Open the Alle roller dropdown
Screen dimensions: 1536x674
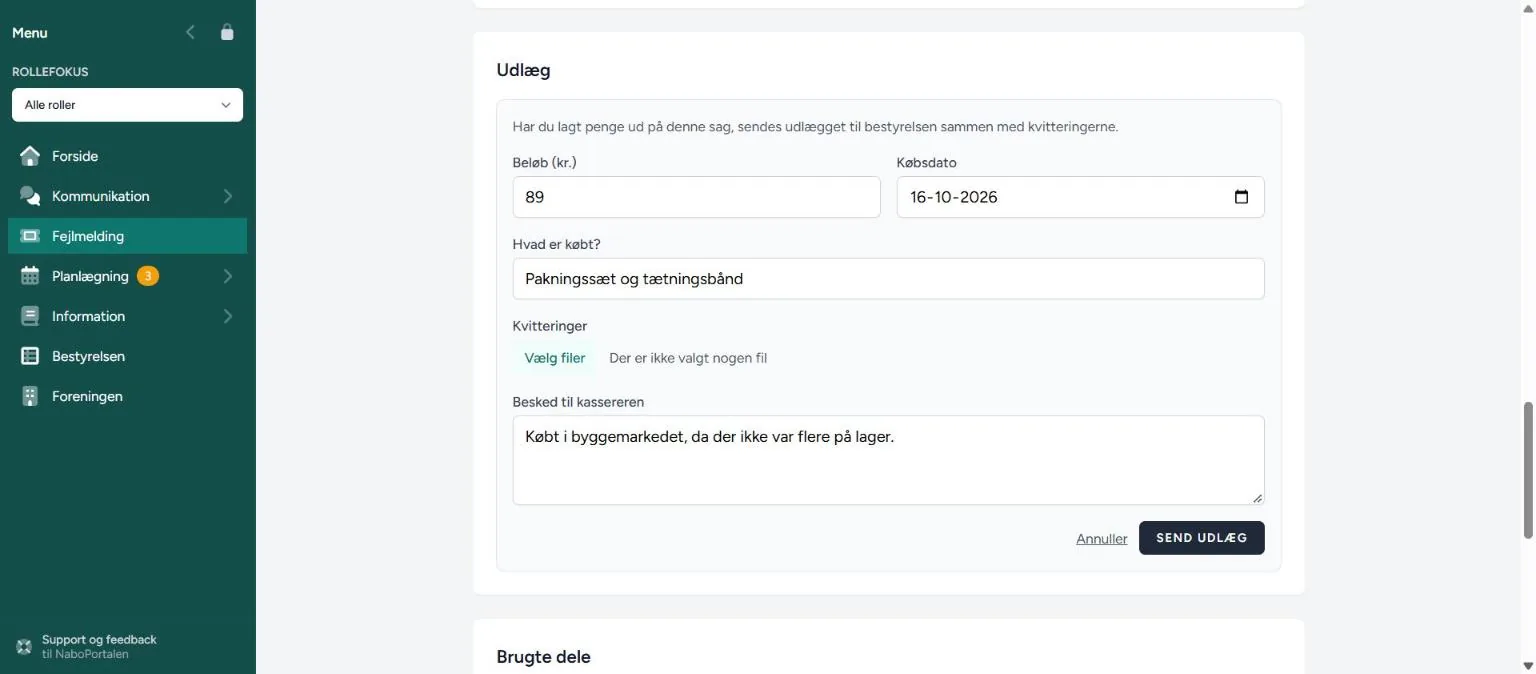point(127,105)
